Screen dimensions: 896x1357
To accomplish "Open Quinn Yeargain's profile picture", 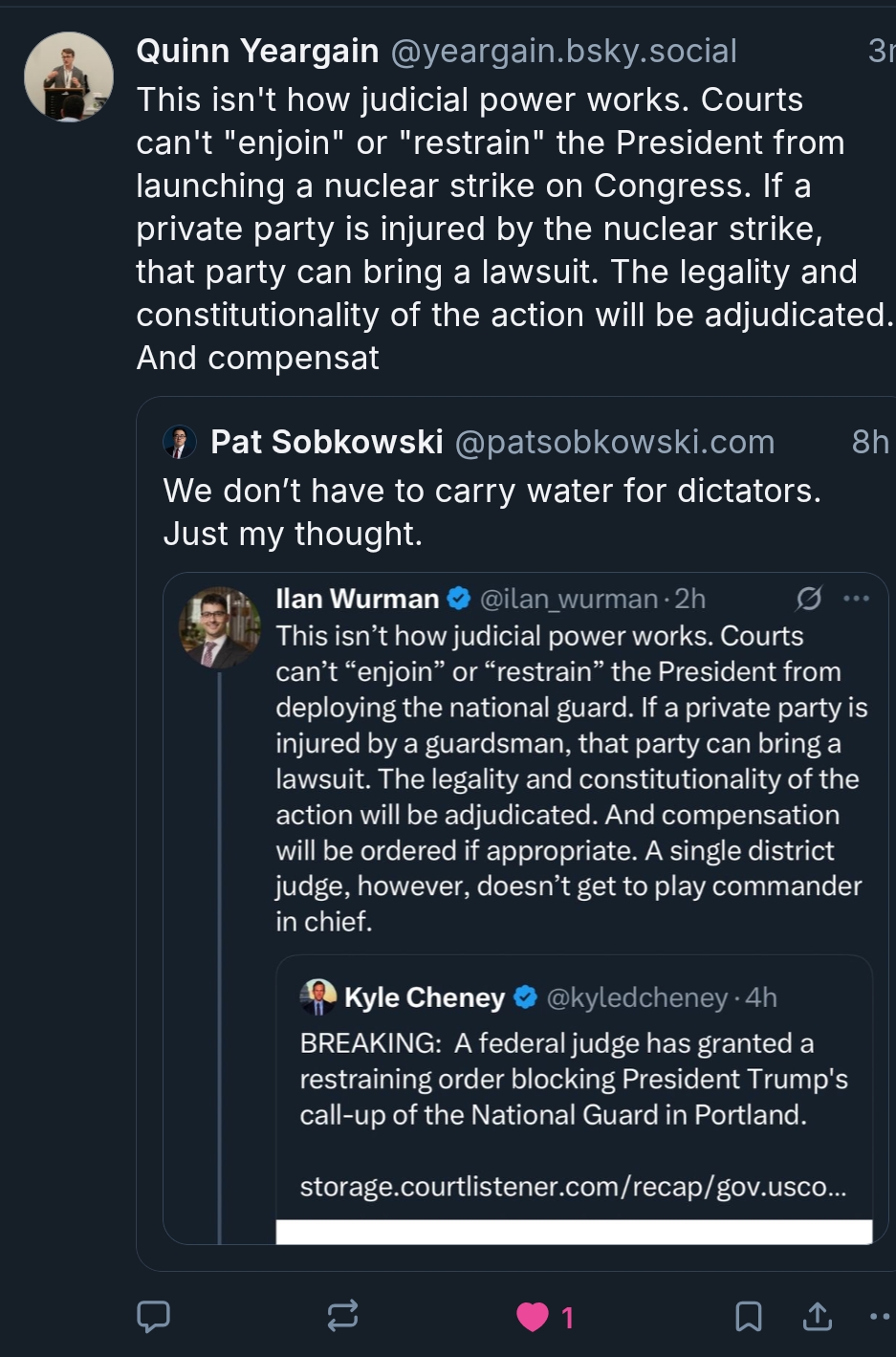I will [x=69, y=77].
